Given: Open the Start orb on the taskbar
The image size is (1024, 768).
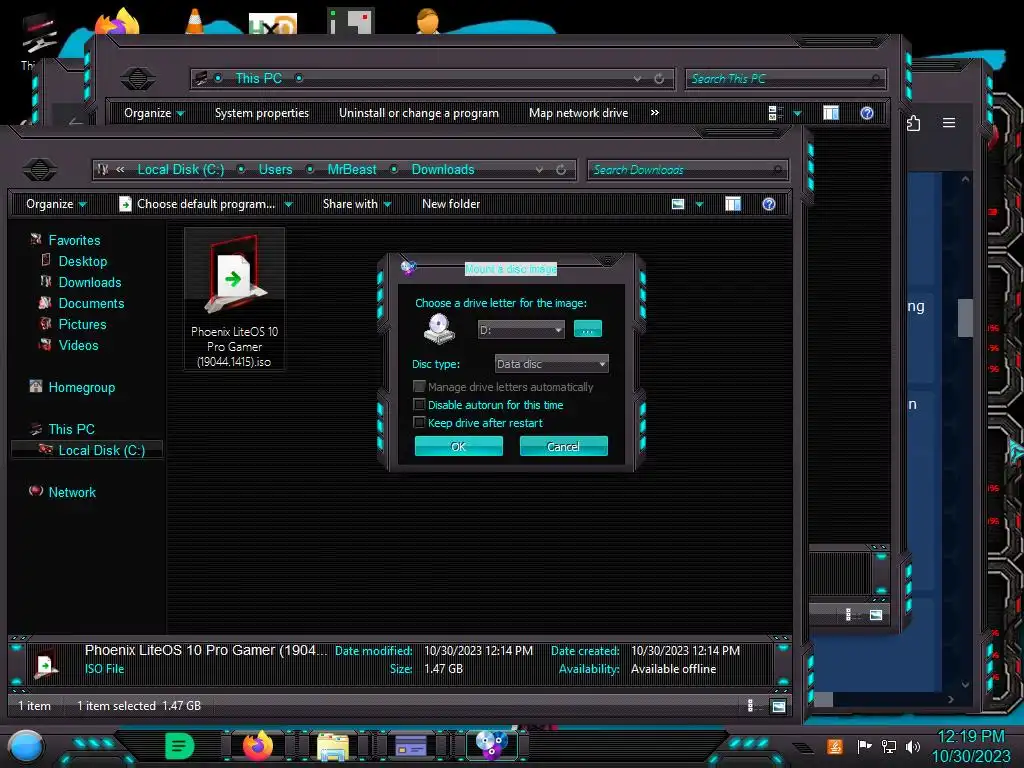Looking at the screenshot, I should point(25,748).
